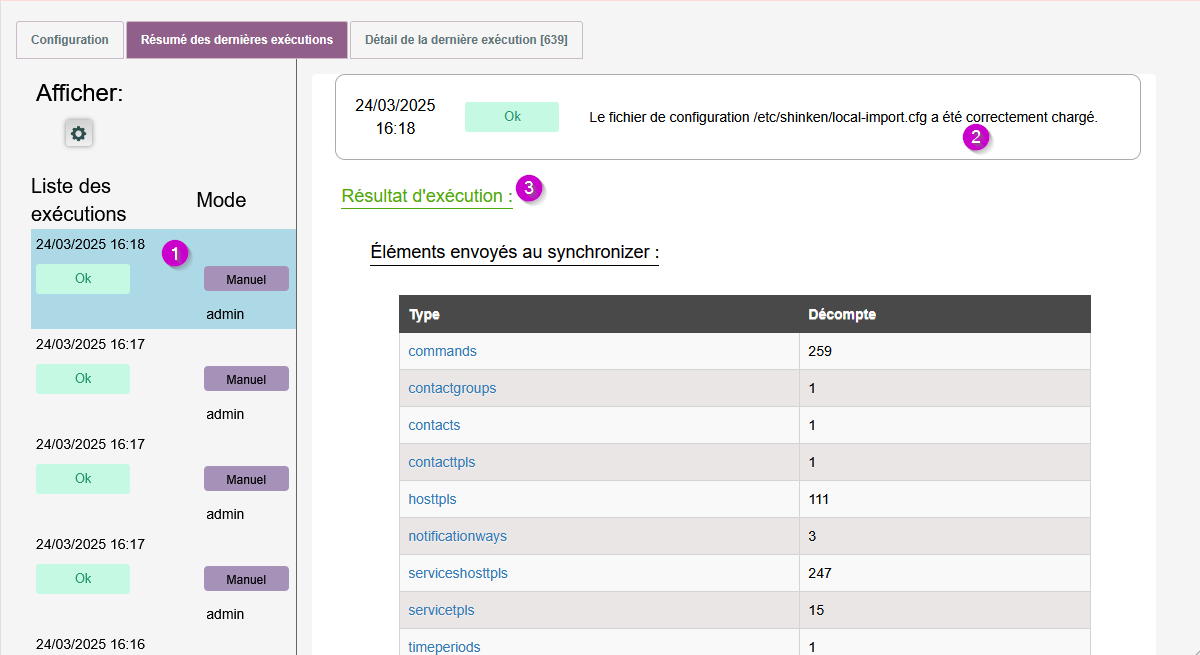Switch to Résumé des dernières exécutions tab
This screenshot has height=655, width=1200.
237,40
